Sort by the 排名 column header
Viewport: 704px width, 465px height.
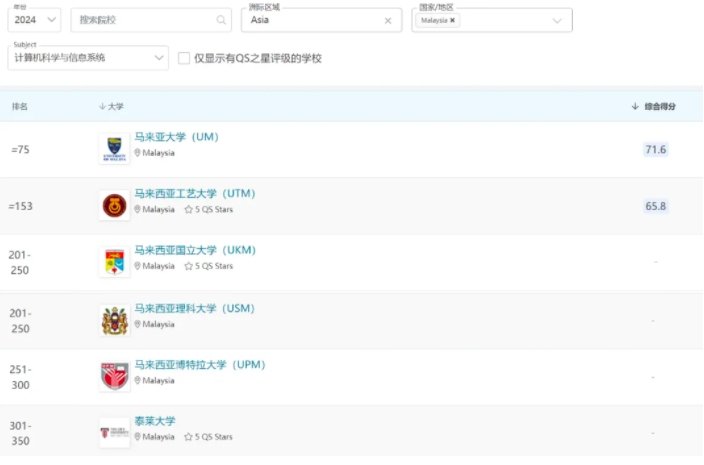click(20, 106)
